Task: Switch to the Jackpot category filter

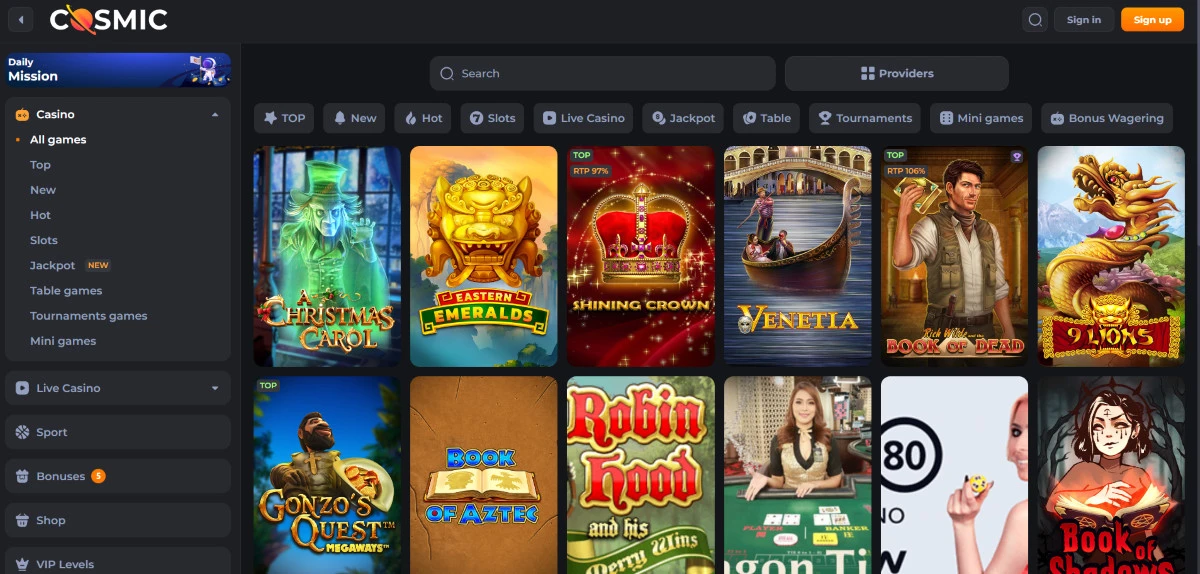Action: coord(683,118)
